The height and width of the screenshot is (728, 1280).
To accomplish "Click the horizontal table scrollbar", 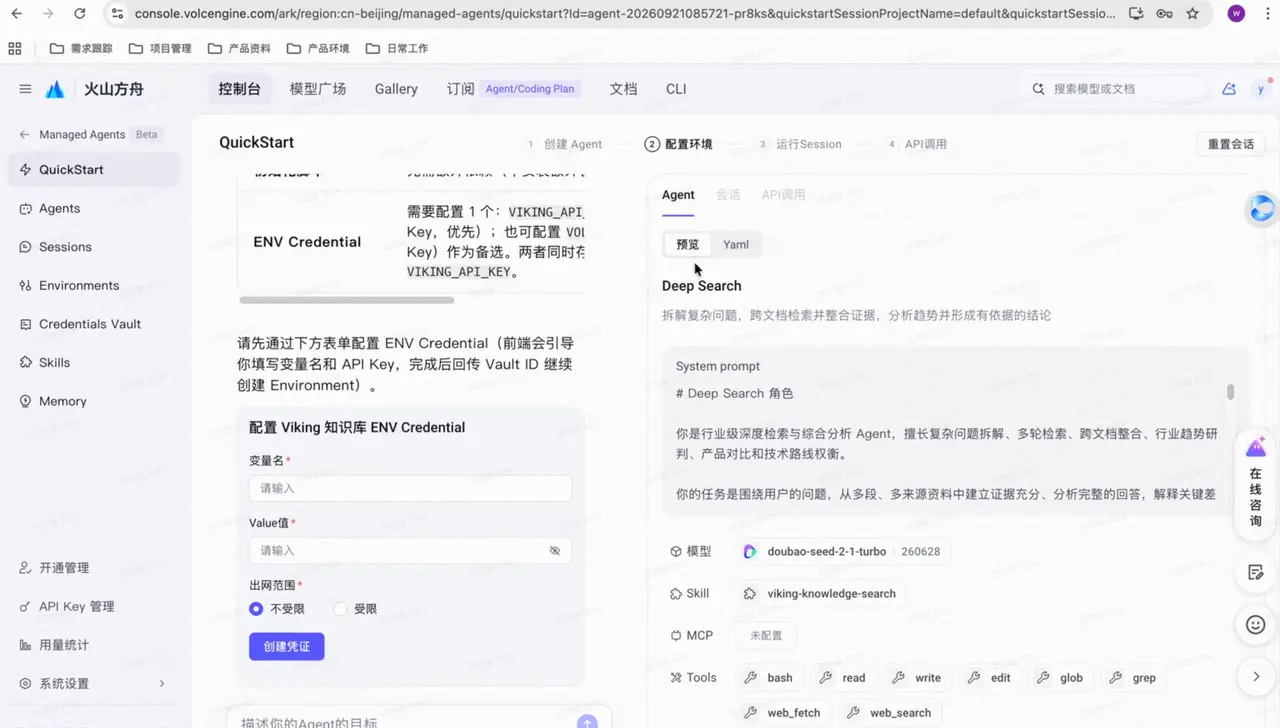I will coord(347,299).
